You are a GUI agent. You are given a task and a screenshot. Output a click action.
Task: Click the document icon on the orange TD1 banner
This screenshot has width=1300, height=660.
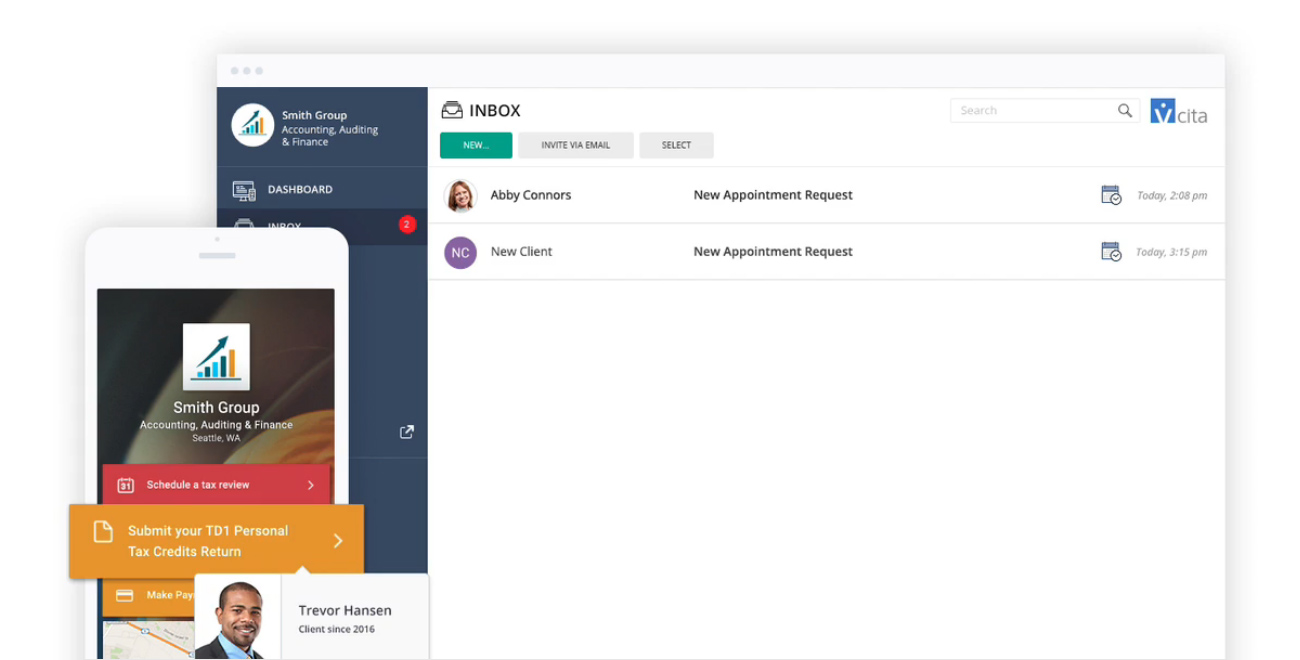pos(103,531)
